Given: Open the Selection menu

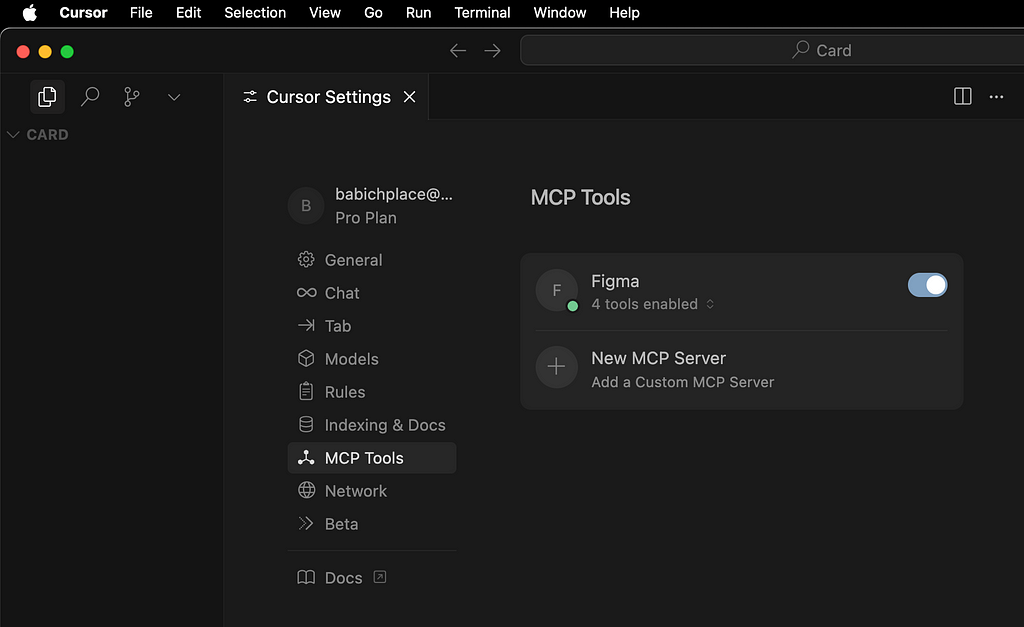Looking at the screenshot, I should pos(255,12).
